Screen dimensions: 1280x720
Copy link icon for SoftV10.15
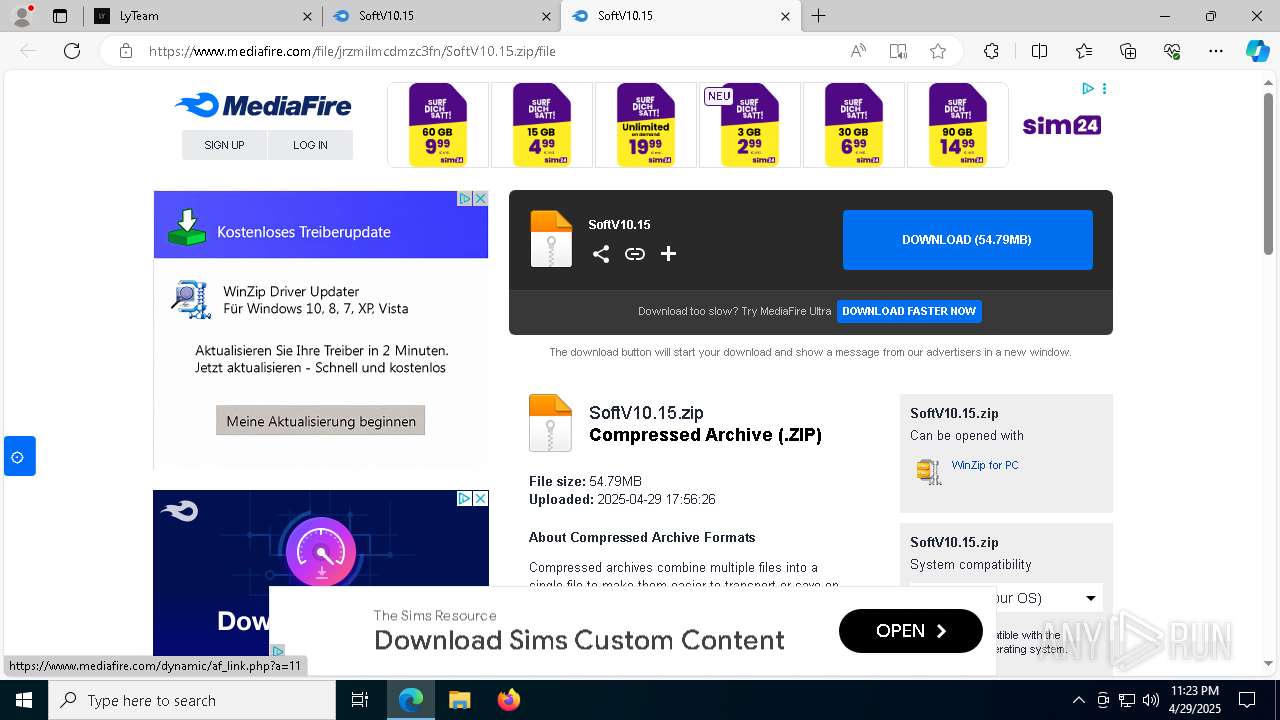(635, 254)
